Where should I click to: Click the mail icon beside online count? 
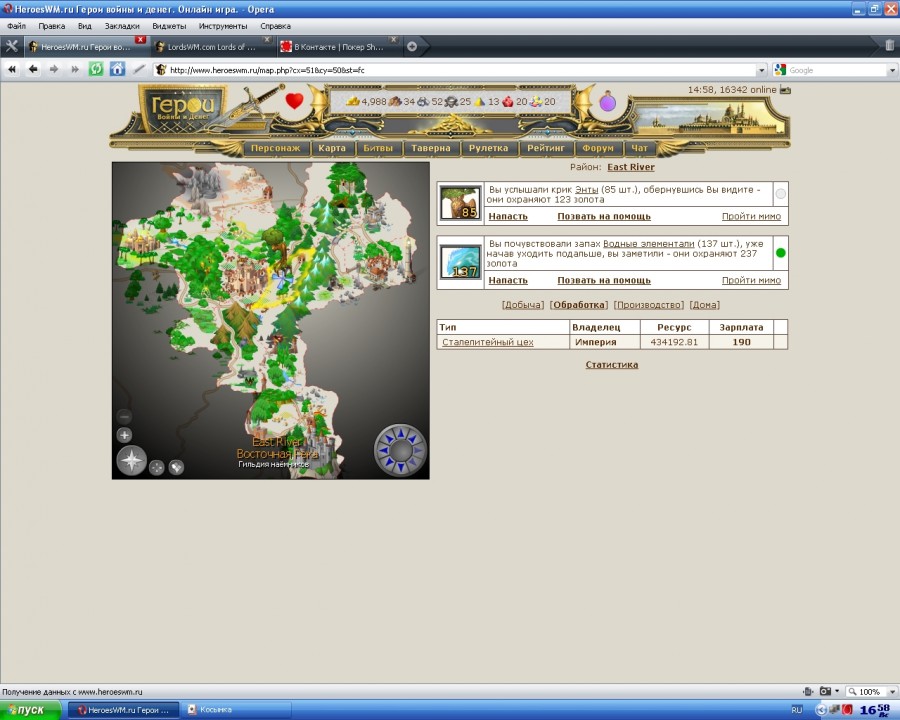pyautogui.click(x=785, y=90)
